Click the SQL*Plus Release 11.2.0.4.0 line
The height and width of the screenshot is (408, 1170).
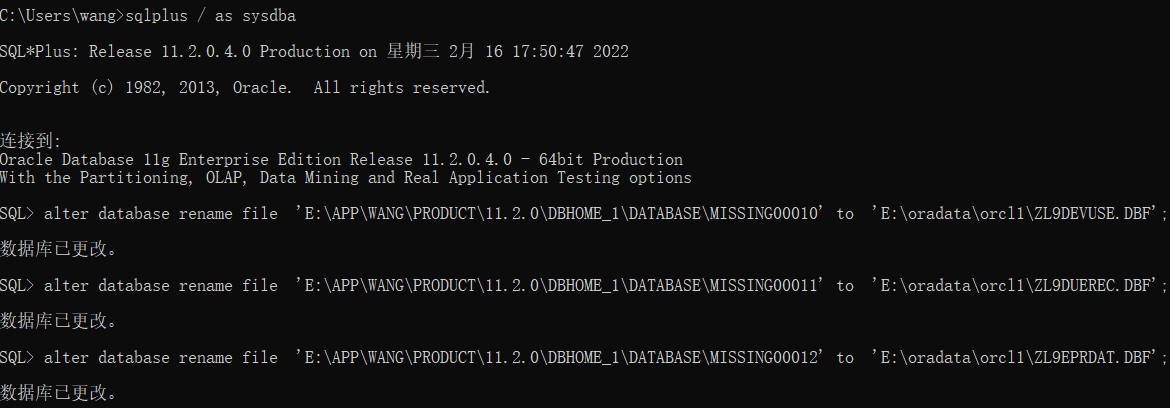pyautogui.click(x=314, y=51)
